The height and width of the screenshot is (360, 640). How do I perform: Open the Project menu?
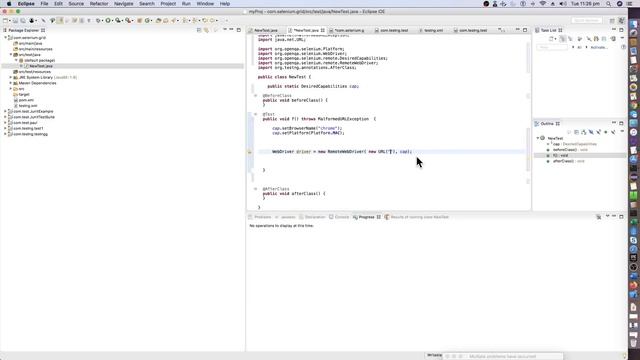point(168,4)
